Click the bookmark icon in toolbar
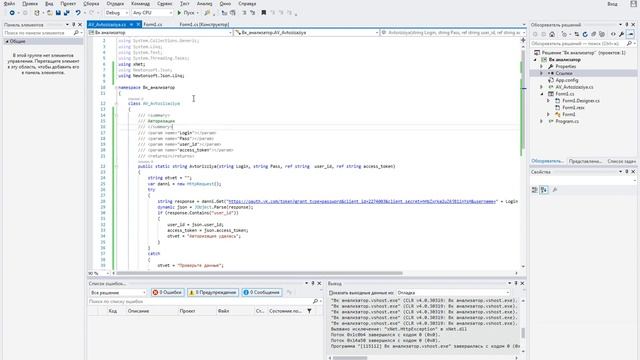This screenshot has height=360, width=640. 264,13
